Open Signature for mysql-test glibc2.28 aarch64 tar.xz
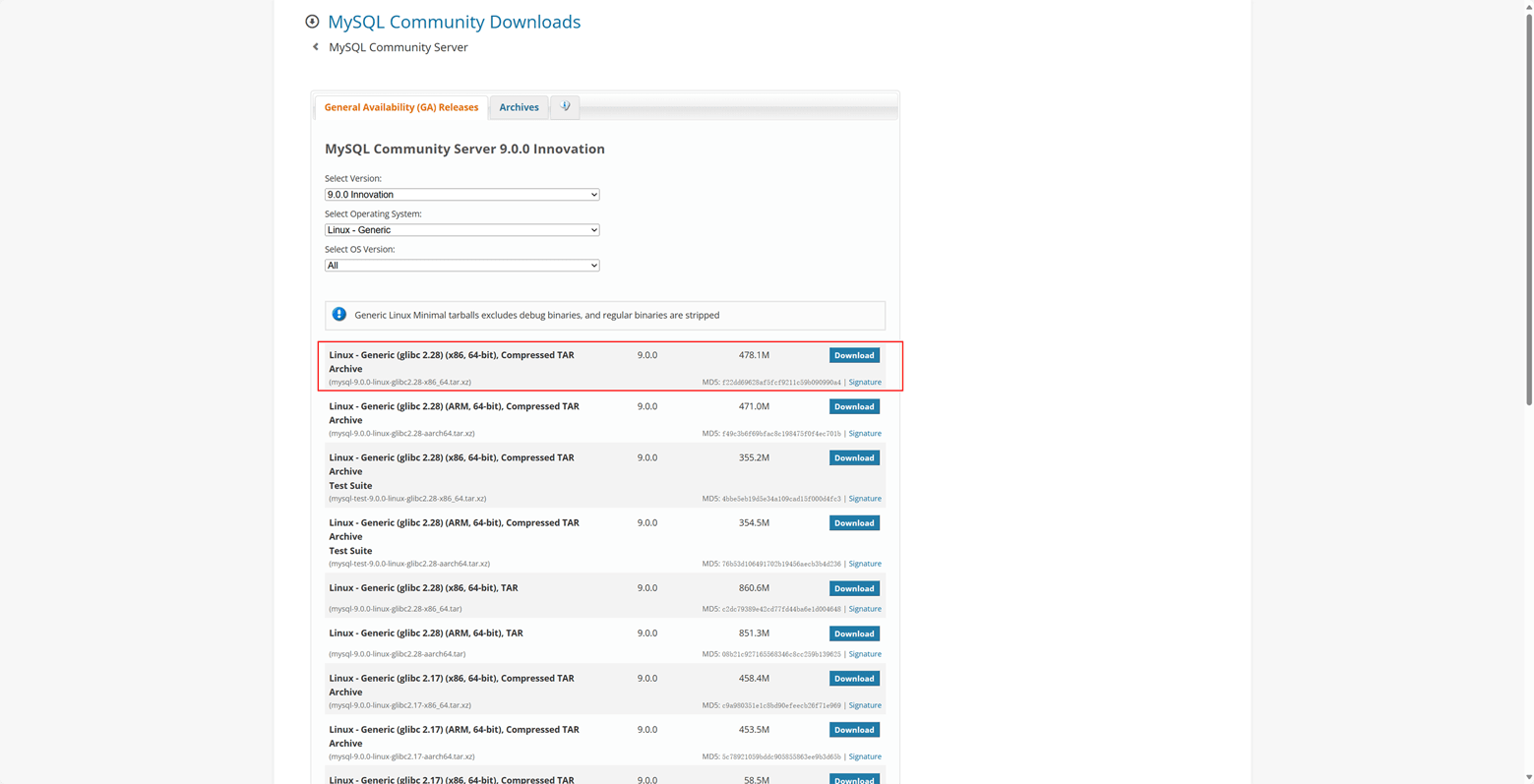Image resolution: width=1534 pixels, height=784 pixels. [865, 564]
